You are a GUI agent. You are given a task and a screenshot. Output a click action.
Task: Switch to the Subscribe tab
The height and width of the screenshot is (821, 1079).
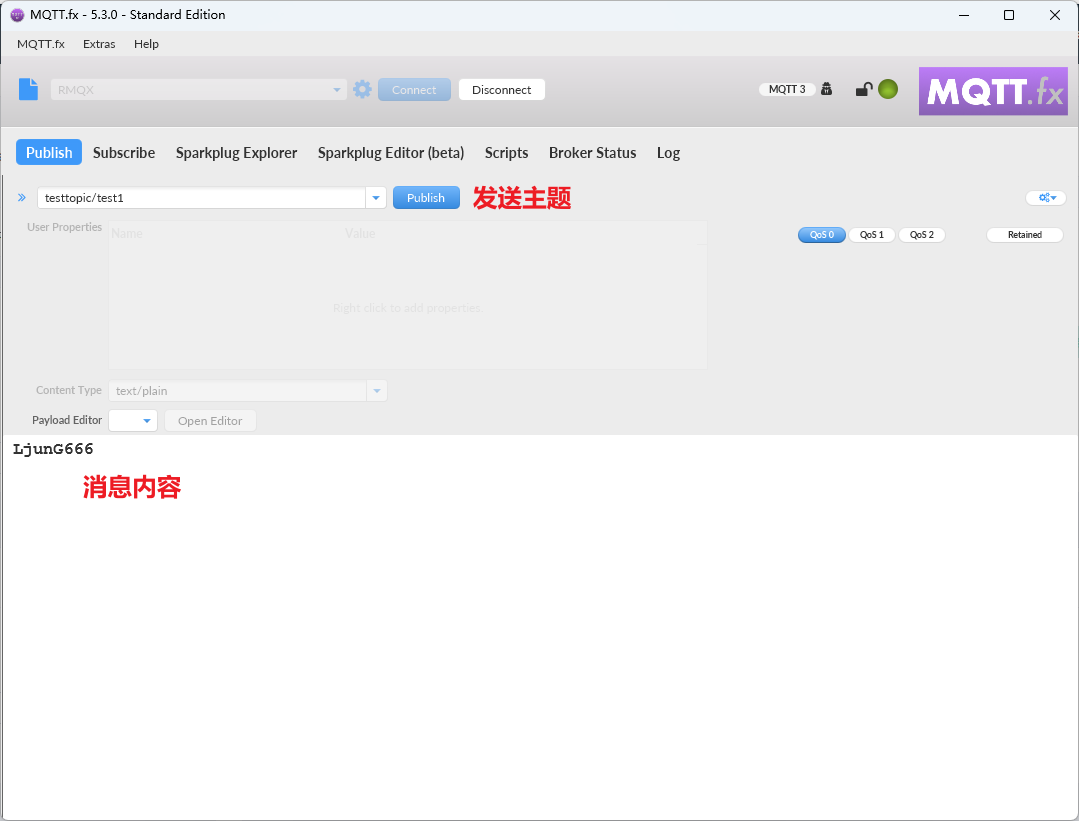pos(124,153)
